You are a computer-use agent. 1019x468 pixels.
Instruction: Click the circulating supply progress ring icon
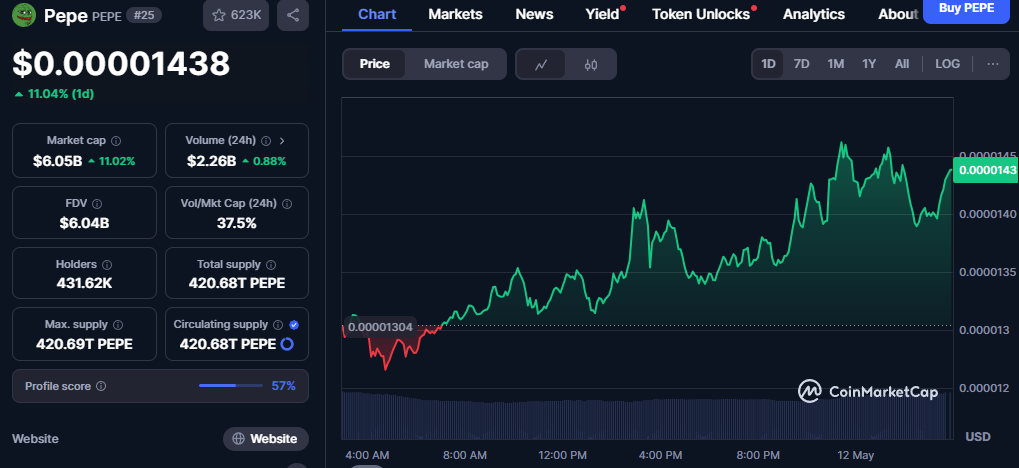click(x=287, y=344)
